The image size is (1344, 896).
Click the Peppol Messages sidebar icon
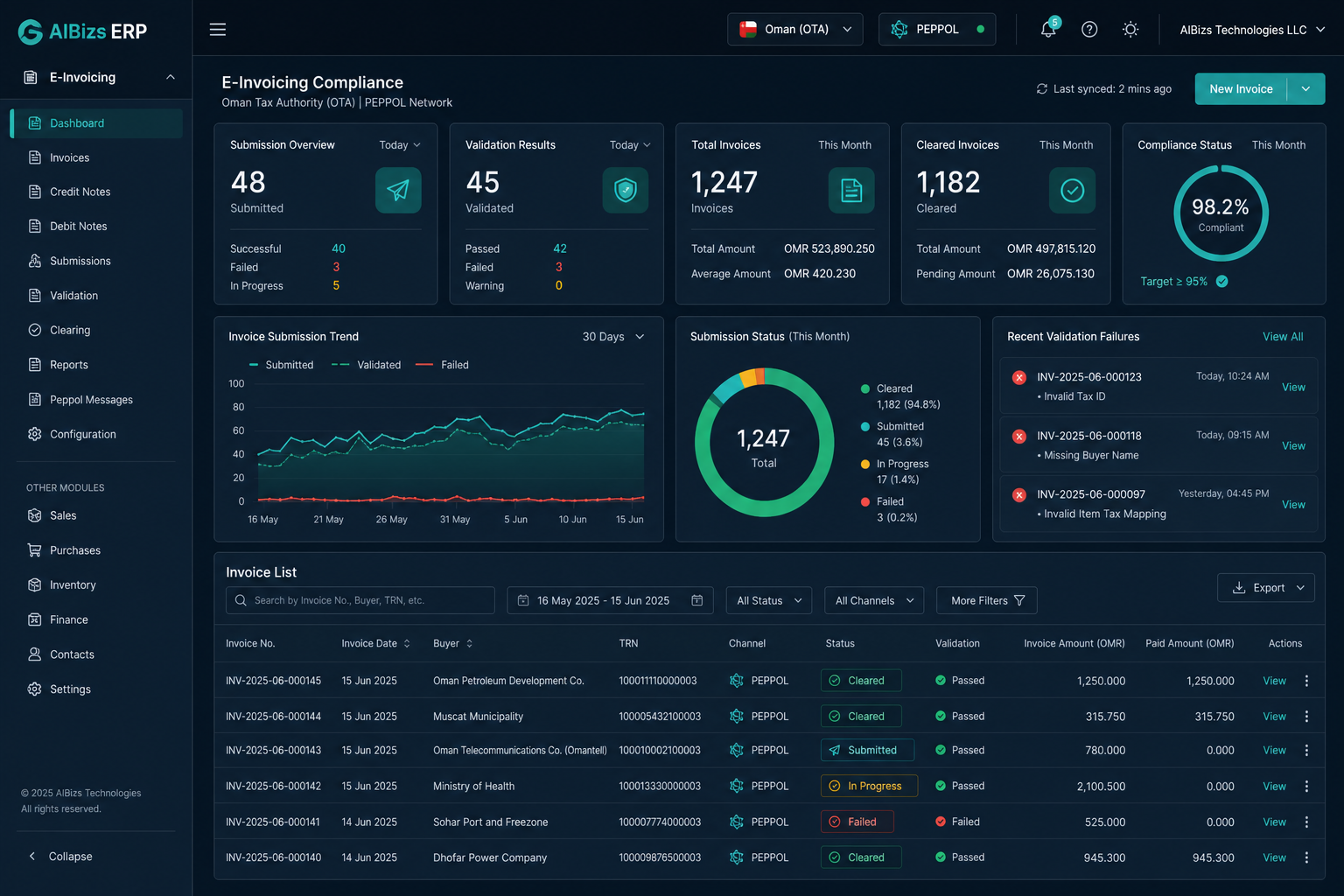[35, 400]
